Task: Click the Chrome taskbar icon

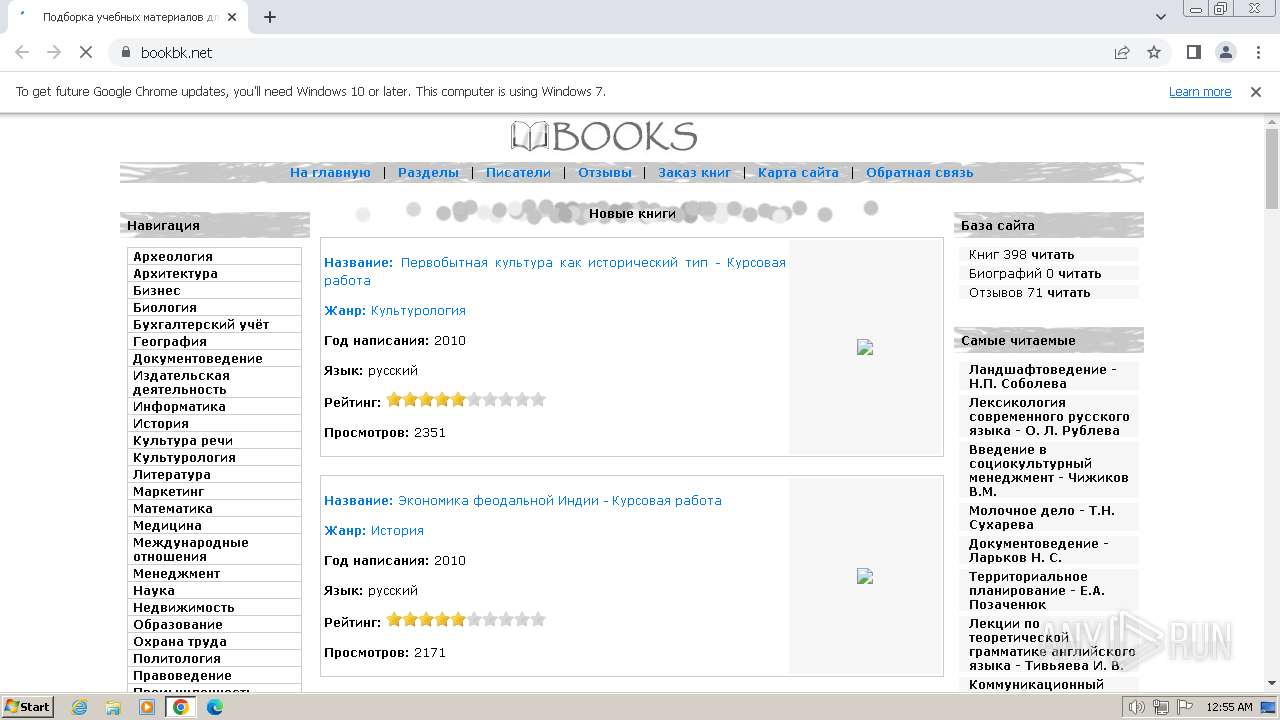Action: pyautogui.click(x=181, y=707)
